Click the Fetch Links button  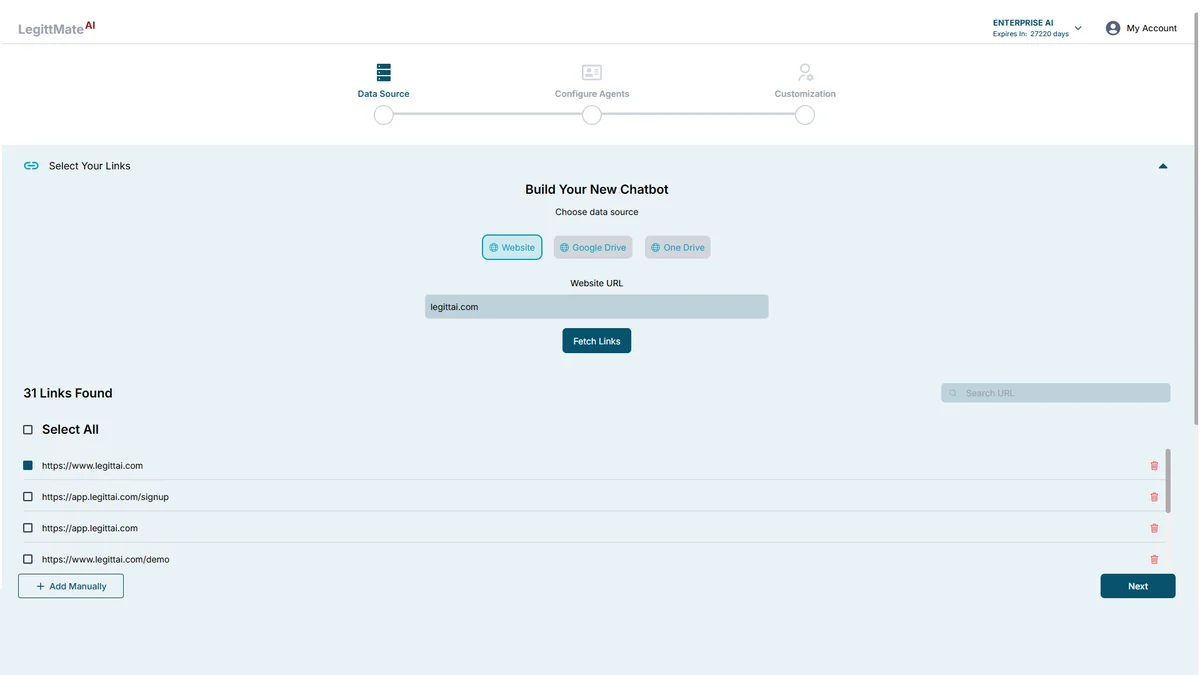point(597,341)
